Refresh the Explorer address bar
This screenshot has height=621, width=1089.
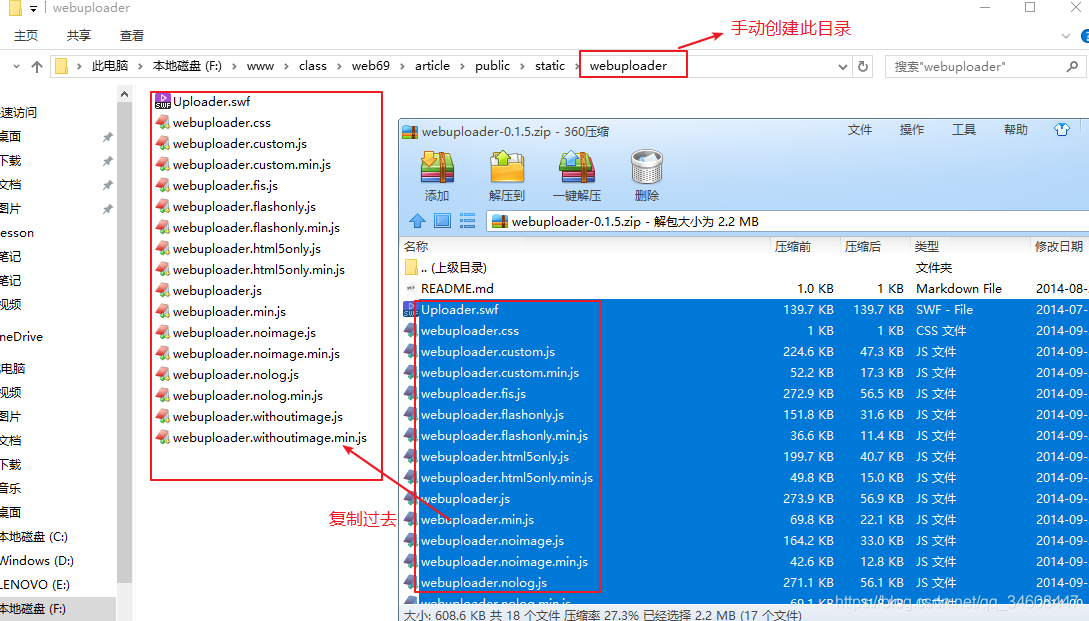pos(863,67)
